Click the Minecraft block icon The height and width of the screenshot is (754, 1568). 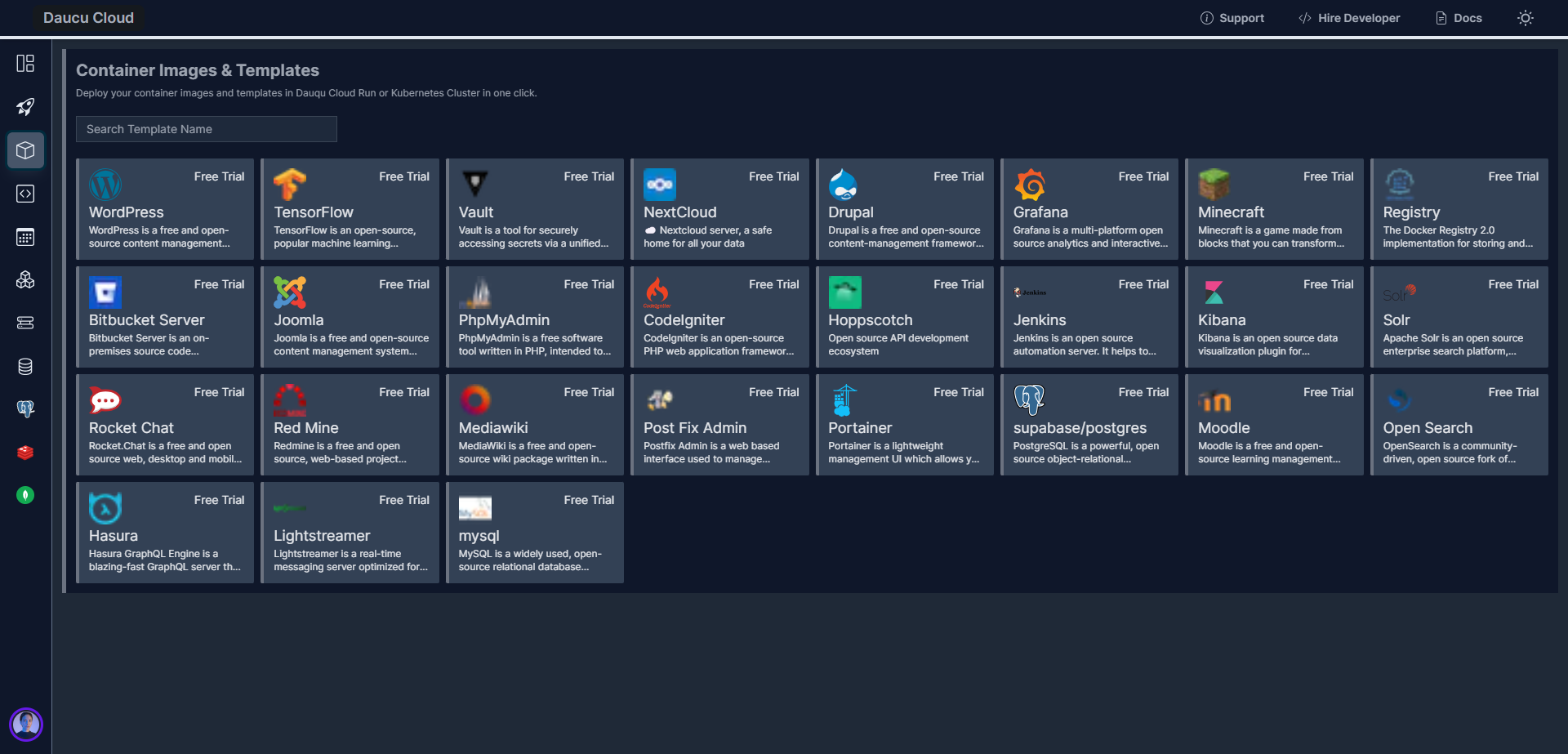pos(1214,185)
